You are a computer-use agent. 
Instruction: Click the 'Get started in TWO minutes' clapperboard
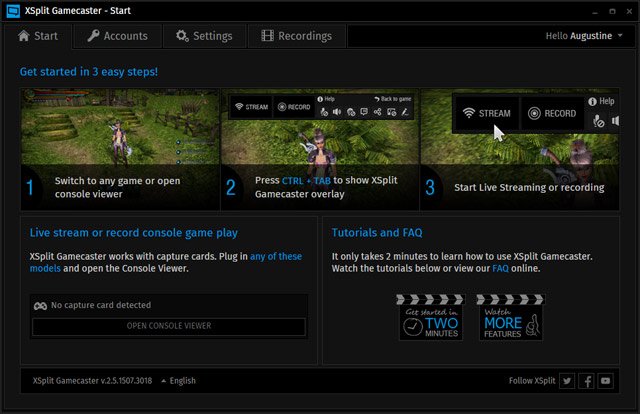[x=431, y=317]
